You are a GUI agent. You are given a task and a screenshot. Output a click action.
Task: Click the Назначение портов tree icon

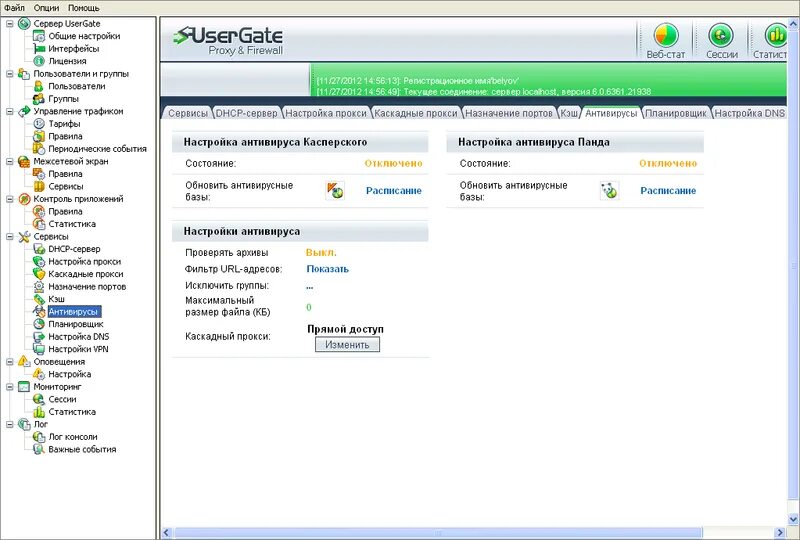tap(39, 286)
